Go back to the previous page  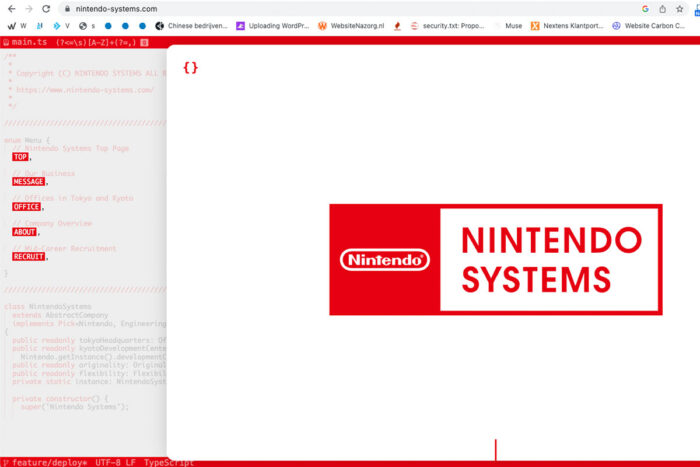(12, 8)
